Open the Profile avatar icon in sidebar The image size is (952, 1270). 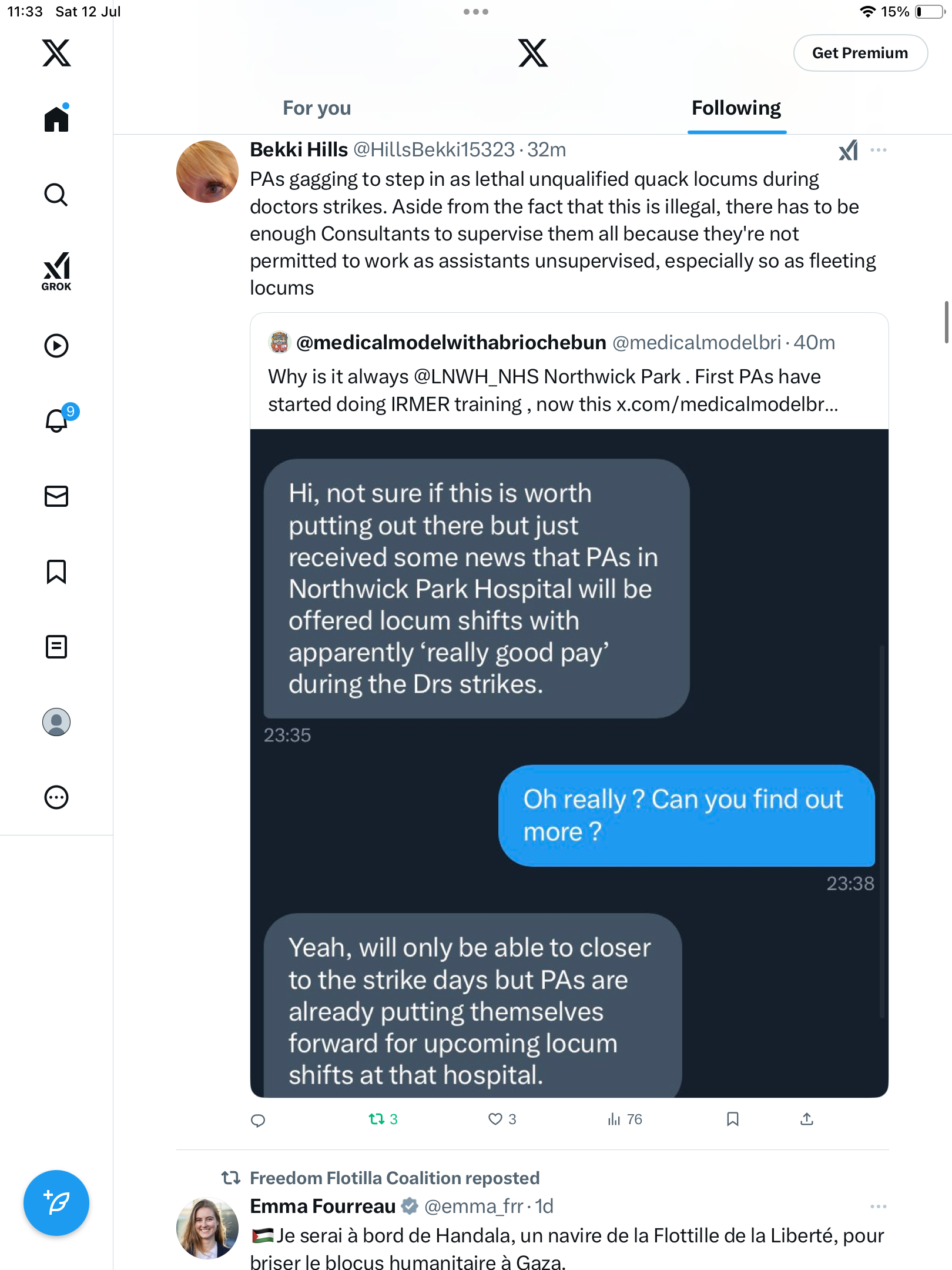56,722
